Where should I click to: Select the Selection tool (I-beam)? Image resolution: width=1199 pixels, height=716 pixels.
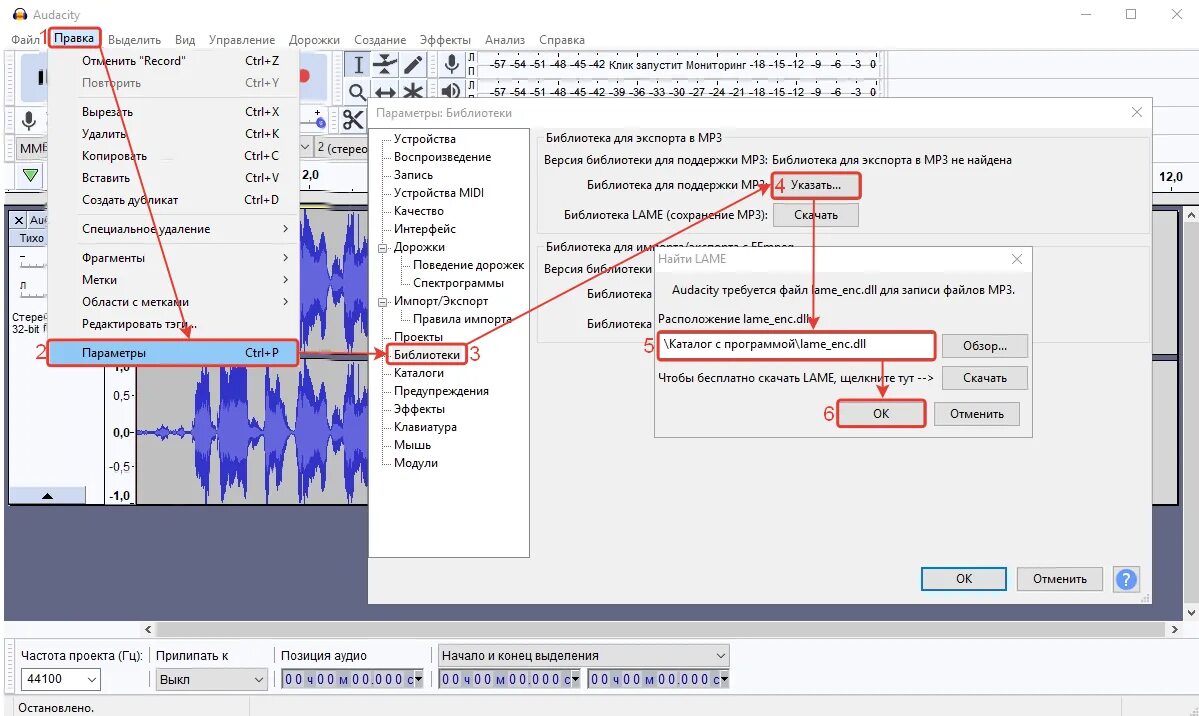[x=357, y=62]
